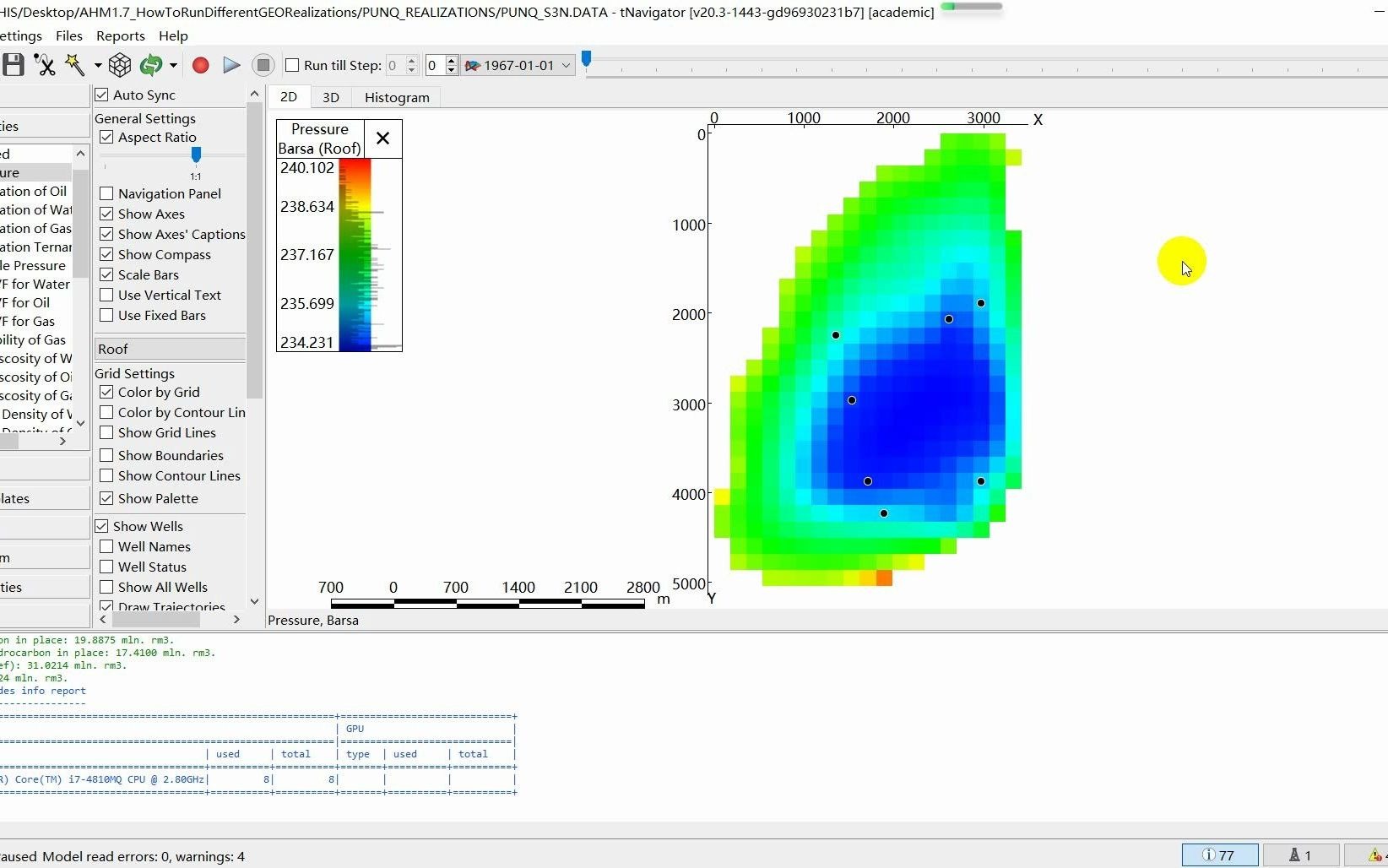The image size is (1388, 868).
Task: Open the warnings counter showing 1
Action: (x=1300, y=855)
